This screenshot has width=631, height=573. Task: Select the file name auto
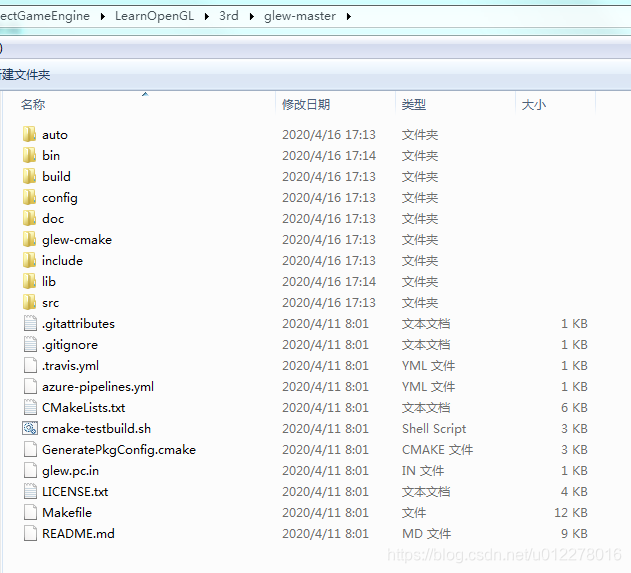pyautogui.click(x=55, y=135)
